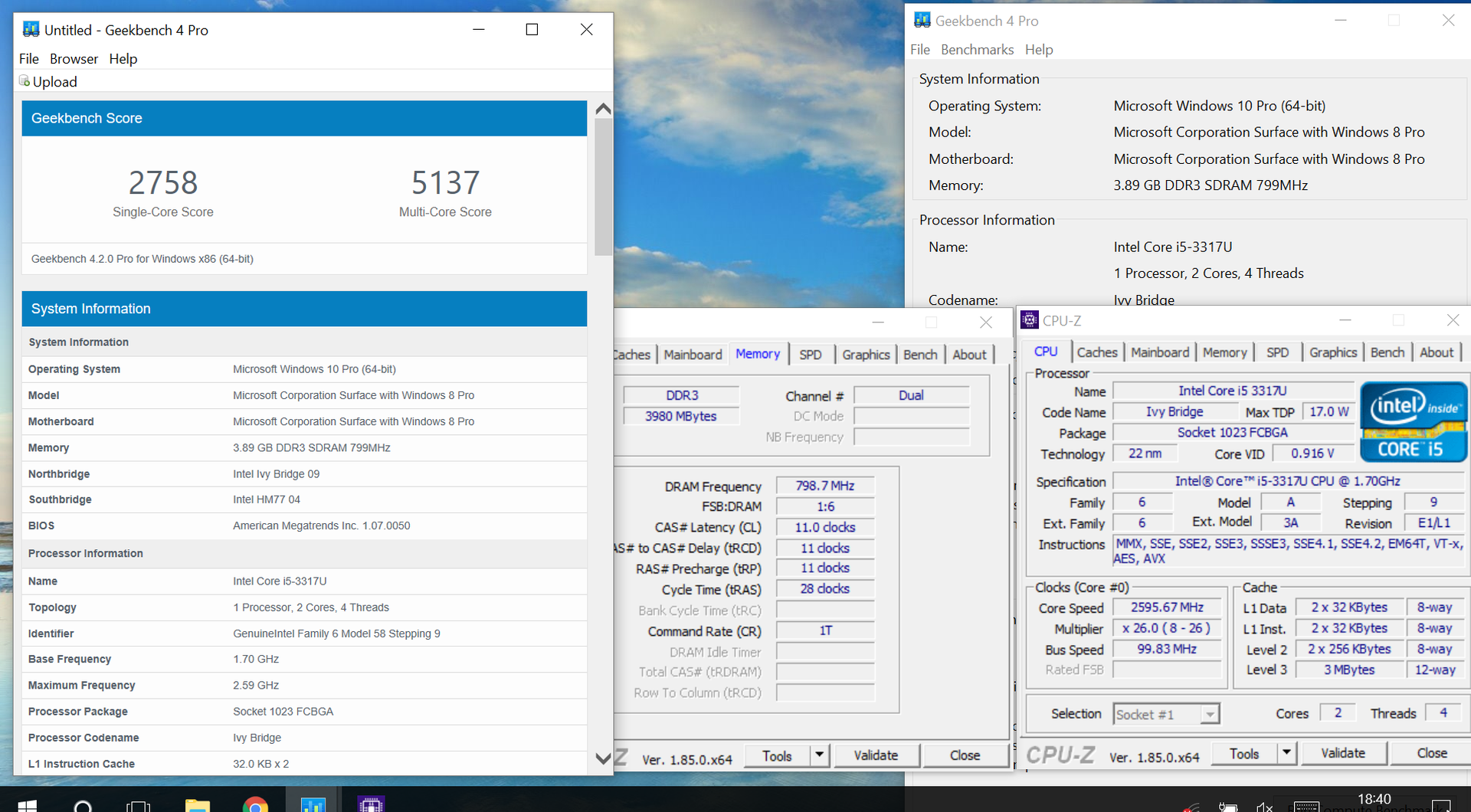This screenshot has width=1471, height=812.
Task: Open About tab in the CPU-Z window showing DRAM Frequency
Action: 969,355
